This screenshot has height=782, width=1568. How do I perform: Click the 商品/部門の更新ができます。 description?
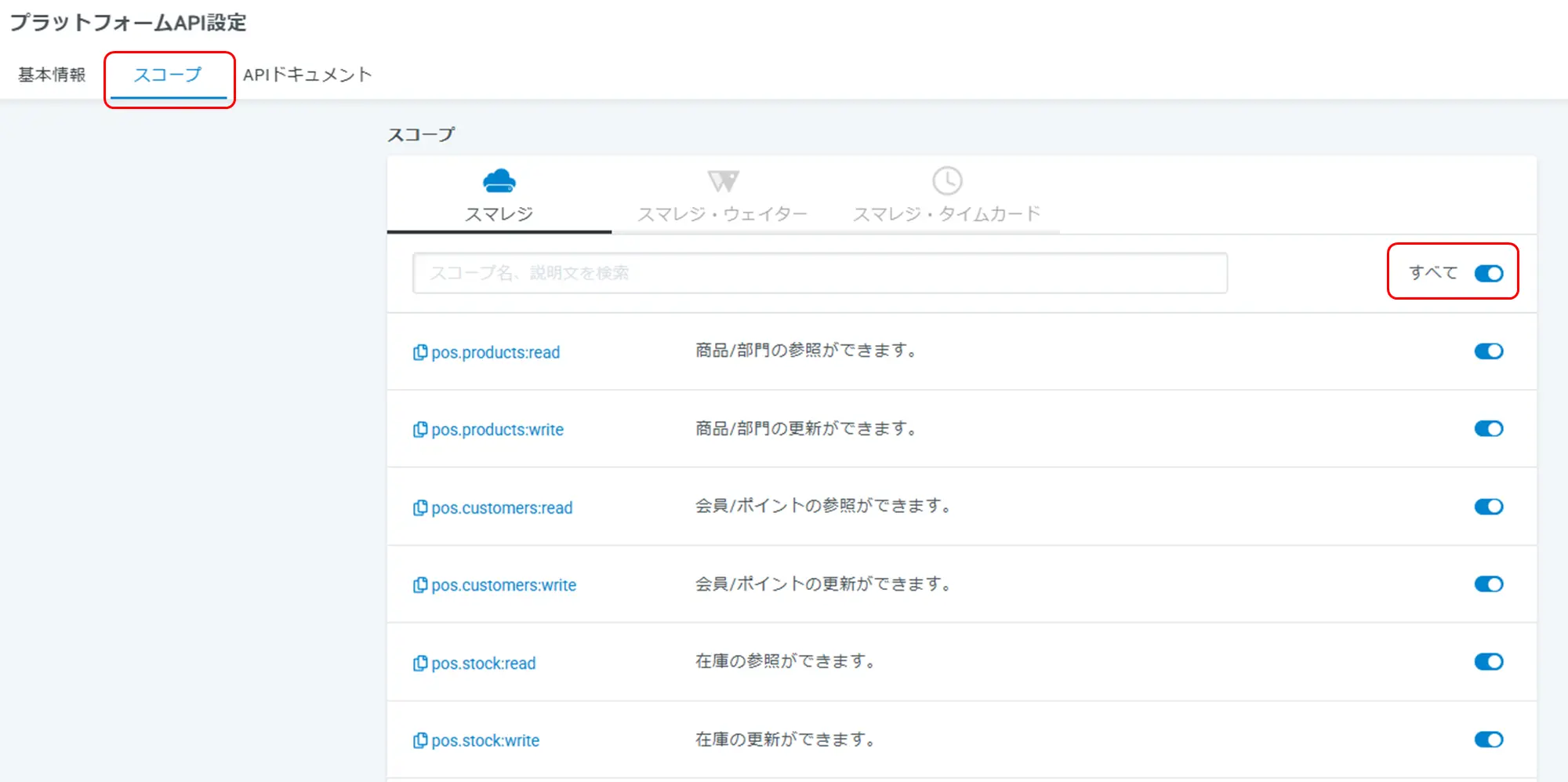pos(807,428)
